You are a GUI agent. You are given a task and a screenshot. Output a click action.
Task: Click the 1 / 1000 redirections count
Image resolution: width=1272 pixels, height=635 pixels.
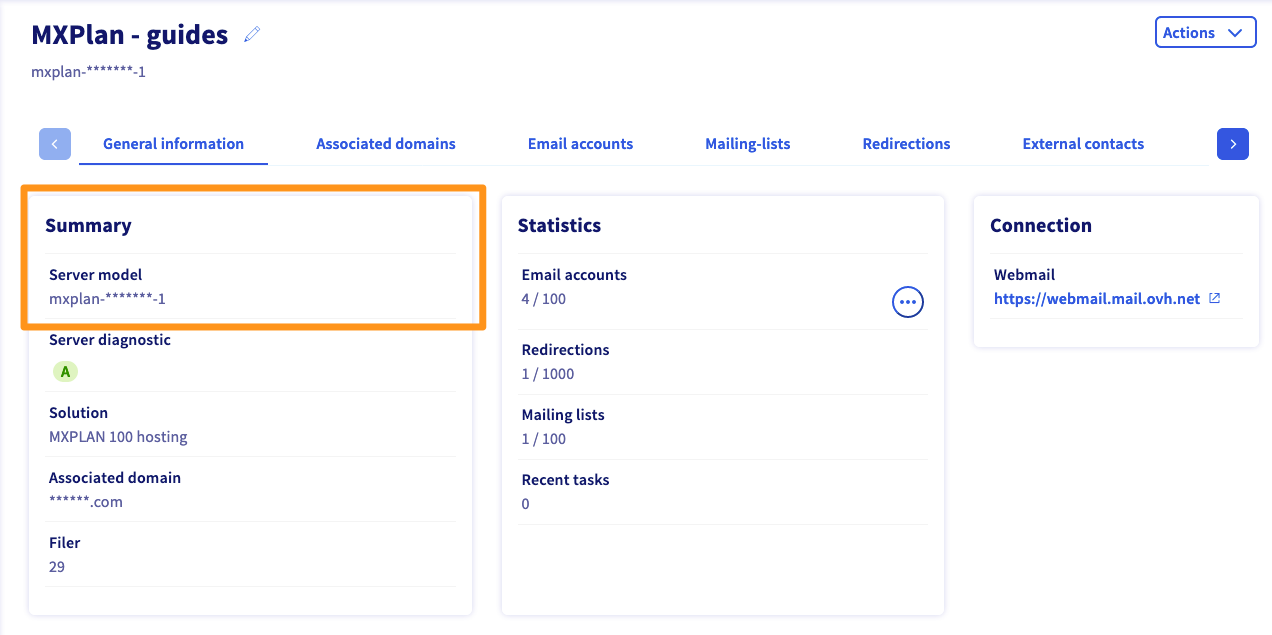[548, 374]
